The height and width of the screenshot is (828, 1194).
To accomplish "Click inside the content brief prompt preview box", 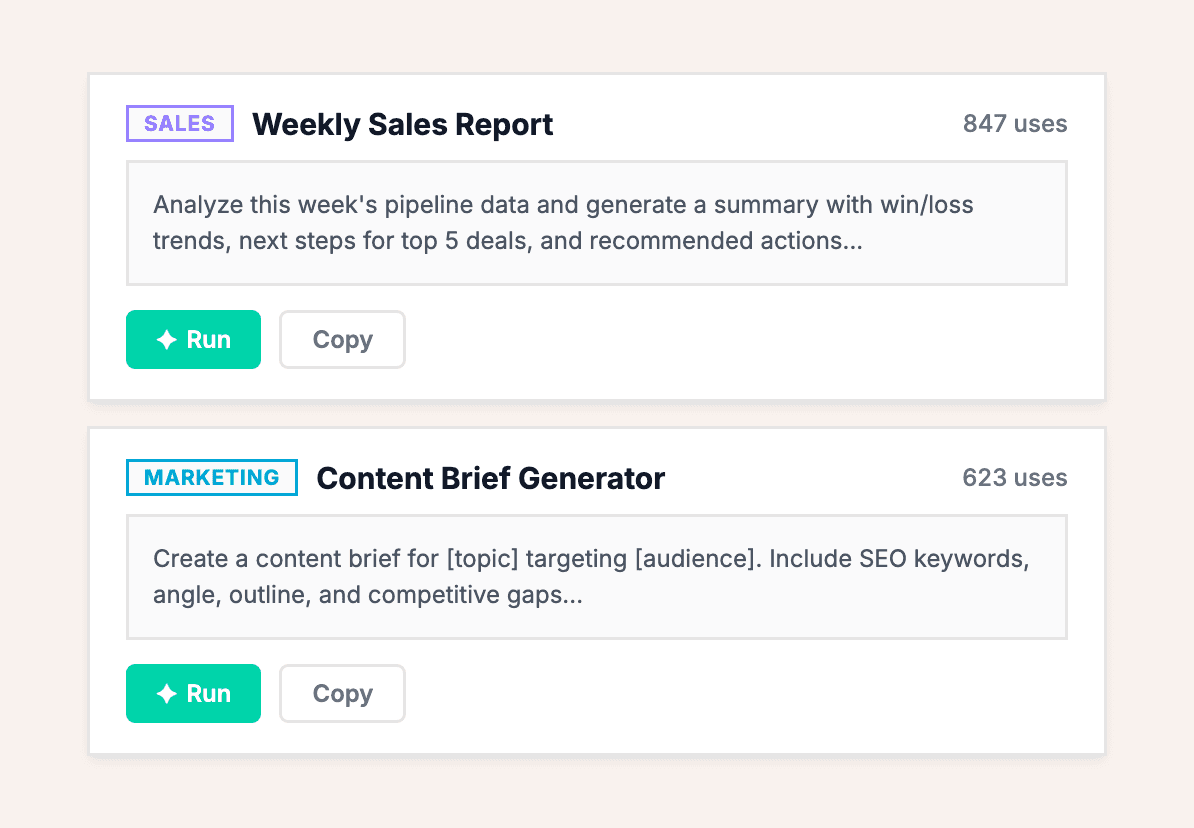I will point(596,577).
